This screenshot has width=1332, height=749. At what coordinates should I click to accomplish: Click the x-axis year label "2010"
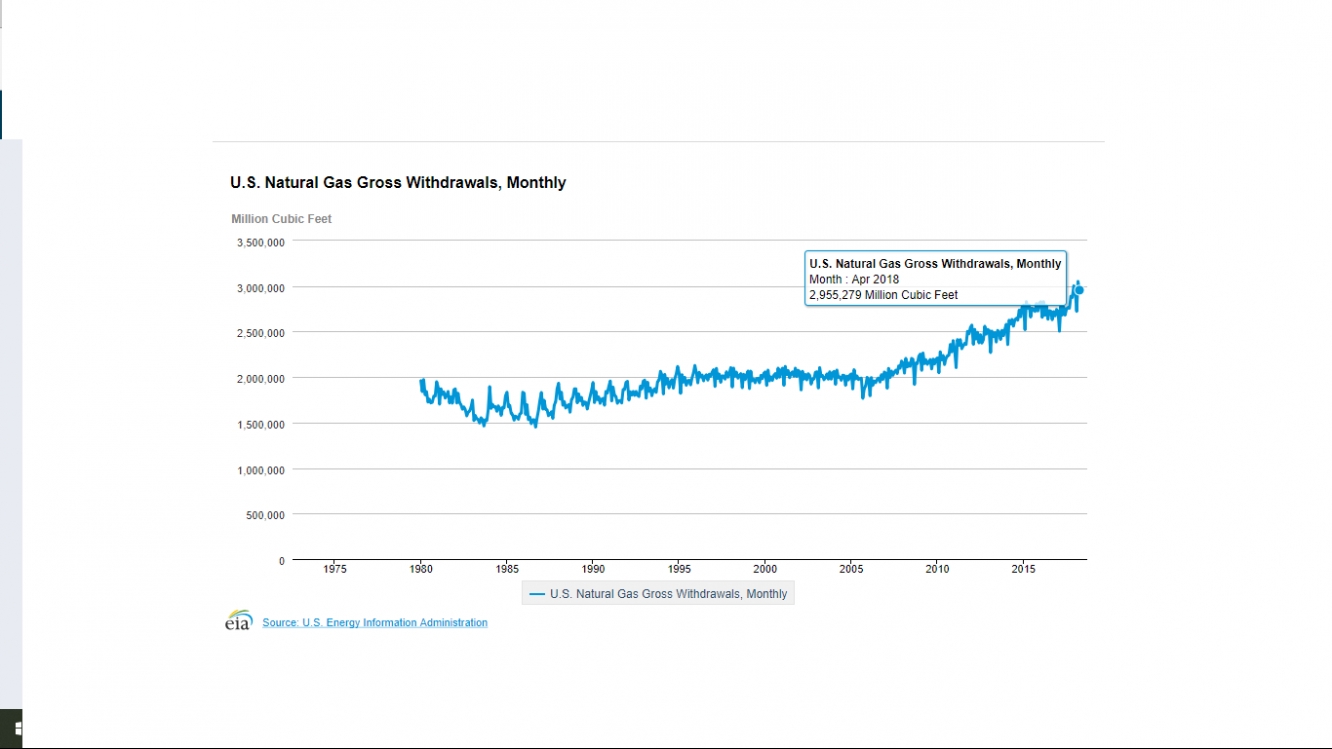[937, 569]
